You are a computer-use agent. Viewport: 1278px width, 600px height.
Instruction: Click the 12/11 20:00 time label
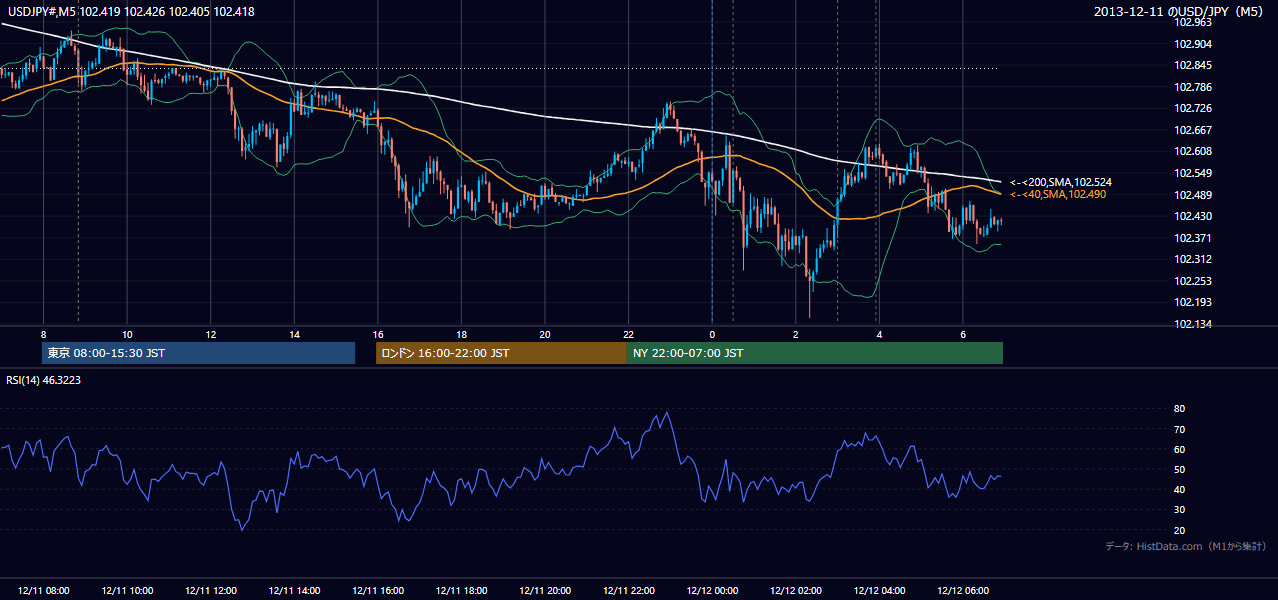(x=545, y=591)
